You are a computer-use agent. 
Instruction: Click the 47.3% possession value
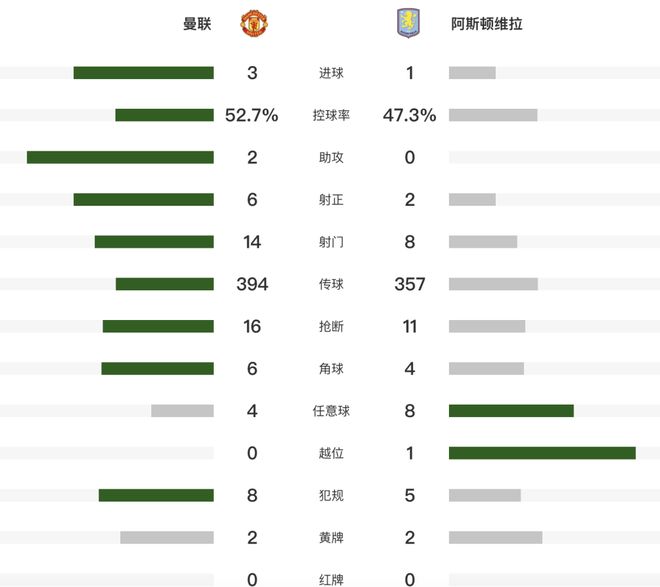point(409,115)
